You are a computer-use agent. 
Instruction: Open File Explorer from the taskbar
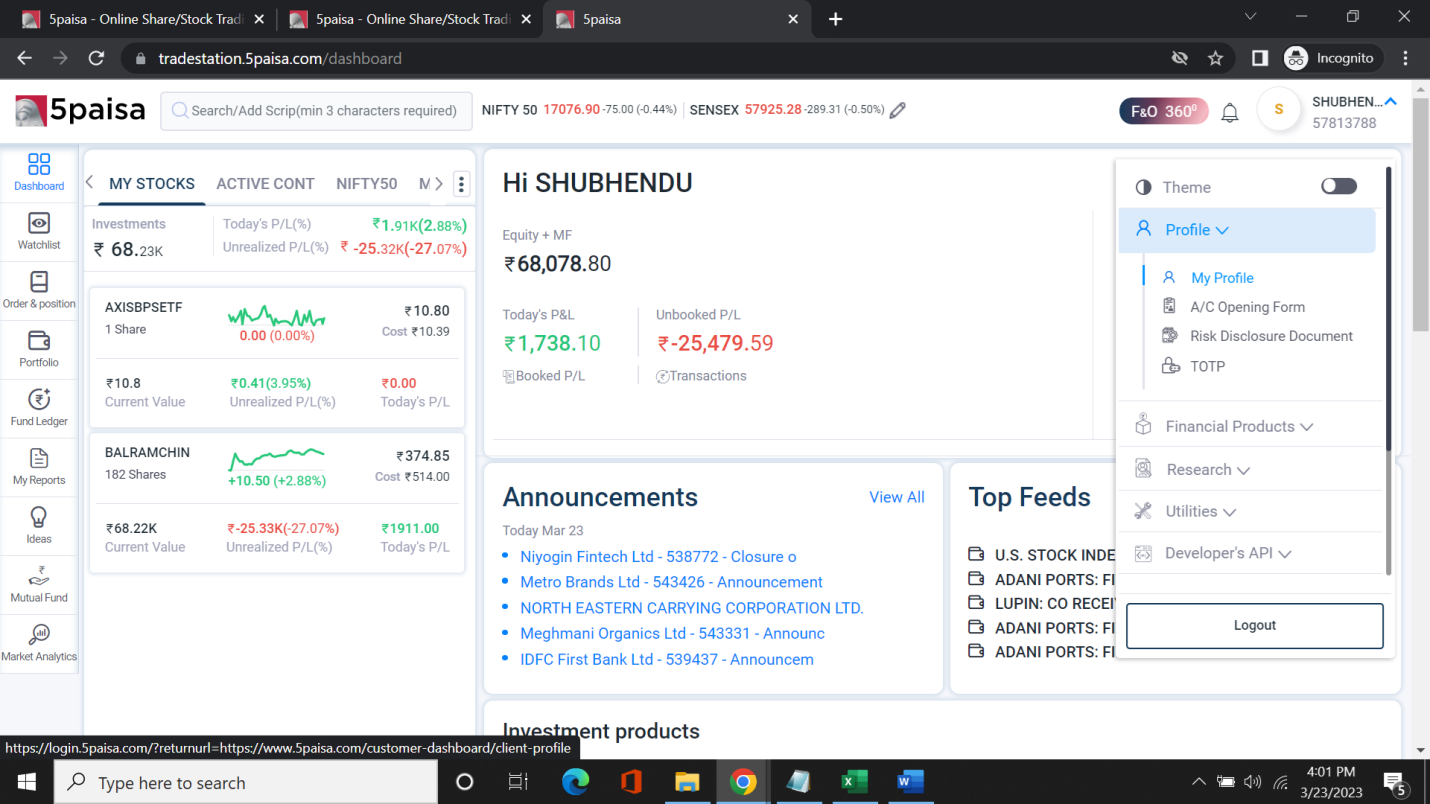click(x=686, y=782)
